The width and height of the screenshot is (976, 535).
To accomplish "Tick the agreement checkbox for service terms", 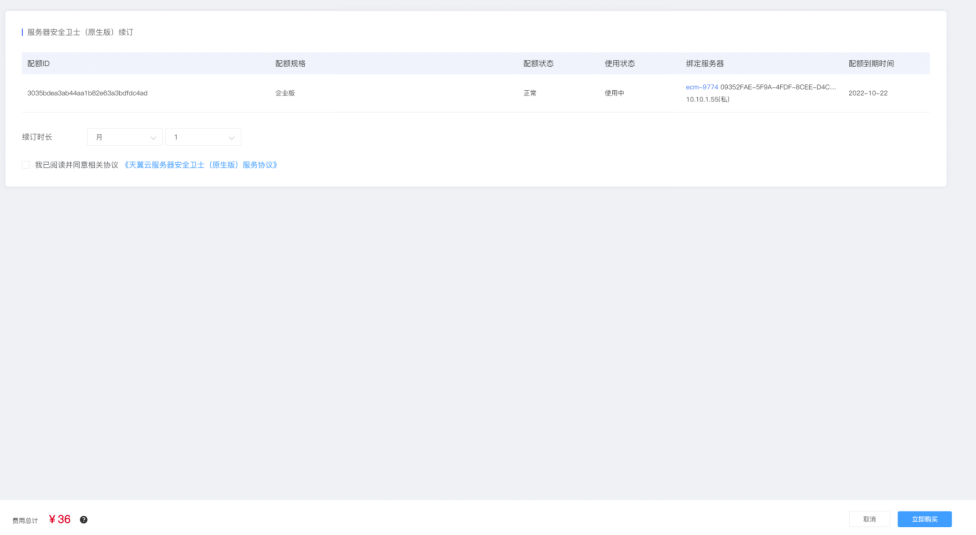I will click(x=26, y=165).
